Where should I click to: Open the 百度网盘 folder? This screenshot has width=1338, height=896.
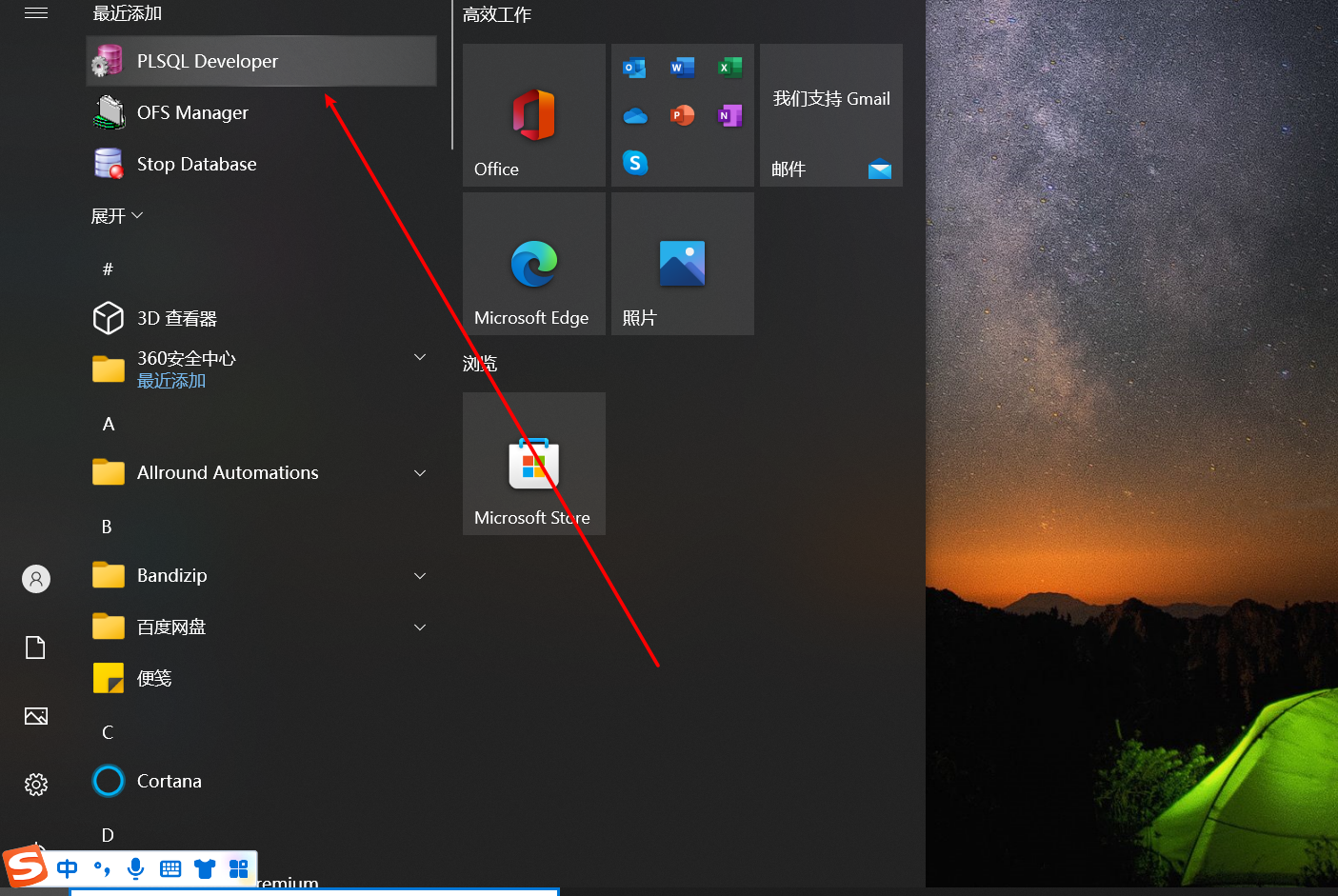[x=261, y=627]
